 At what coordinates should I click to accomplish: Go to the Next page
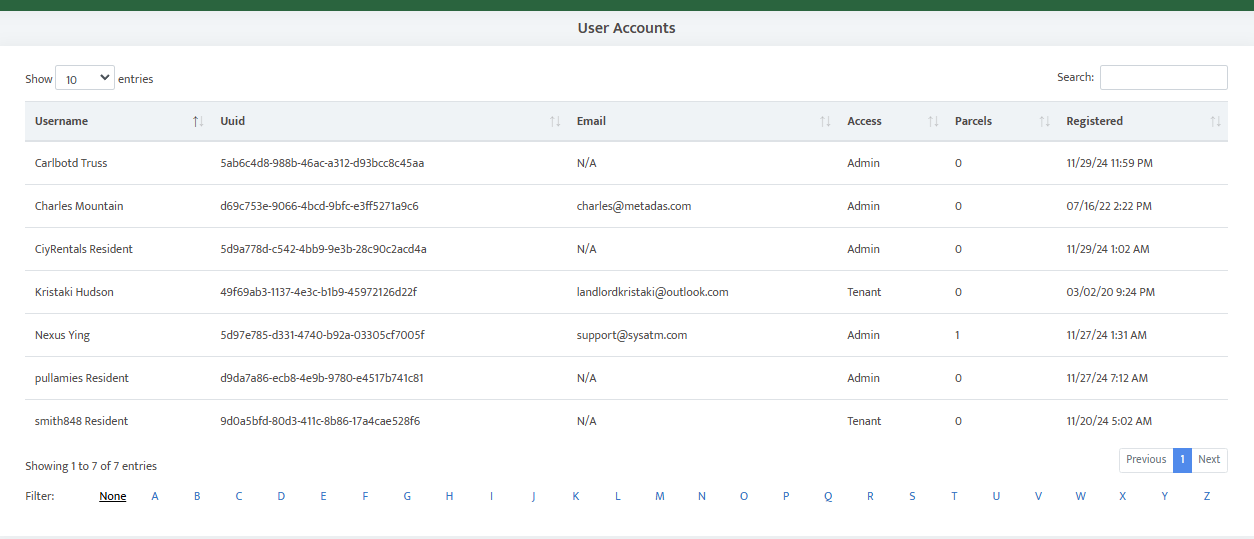click(x=1209, y=459)
